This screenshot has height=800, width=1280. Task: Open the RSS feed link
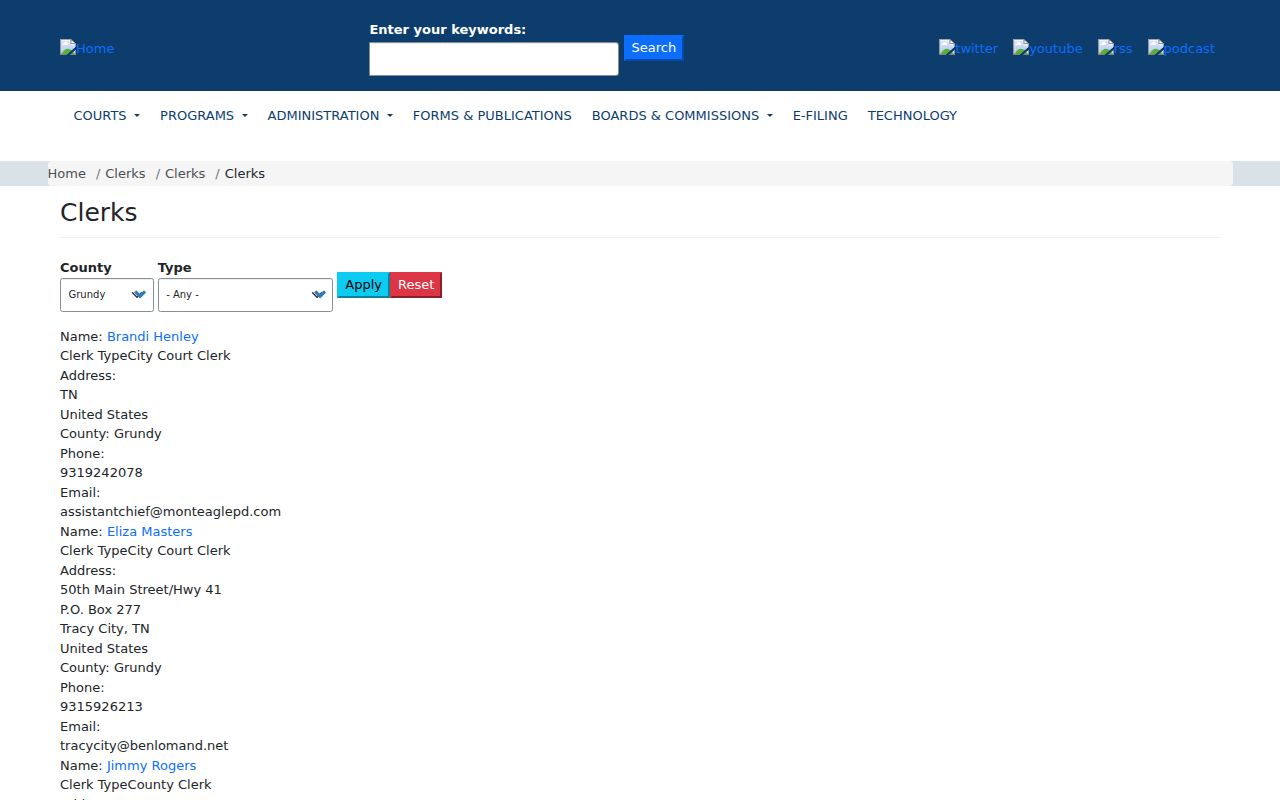[1115, 48]
